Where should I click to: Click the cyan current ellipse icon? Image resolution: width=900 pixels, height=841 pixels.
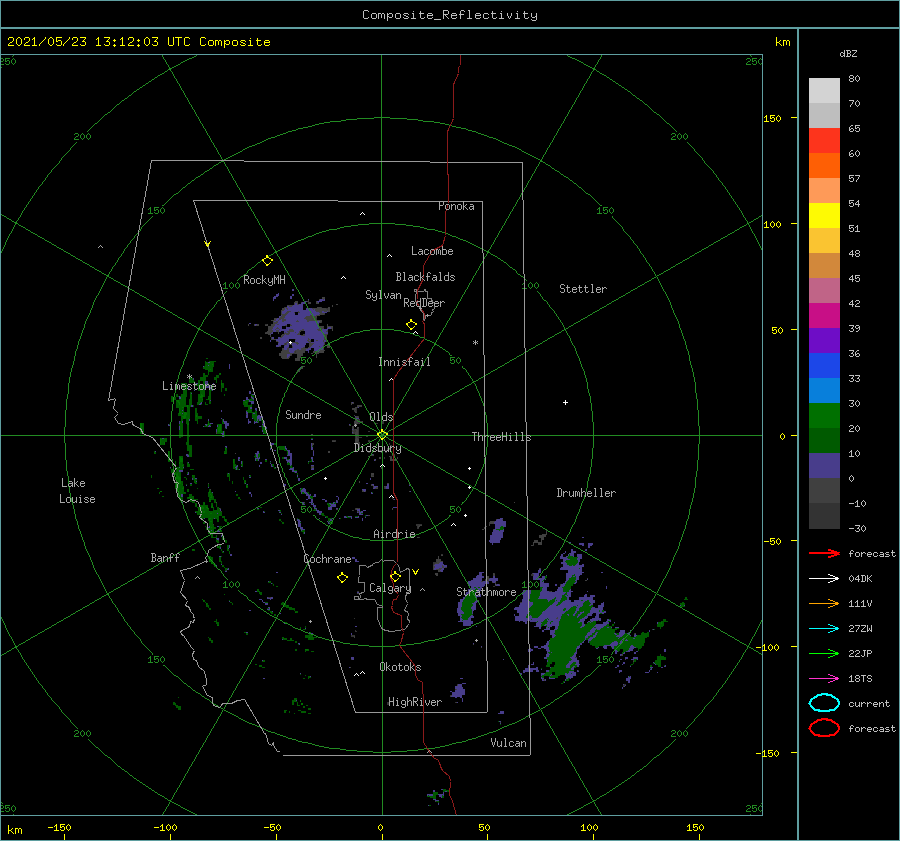[x=824, y=703]
